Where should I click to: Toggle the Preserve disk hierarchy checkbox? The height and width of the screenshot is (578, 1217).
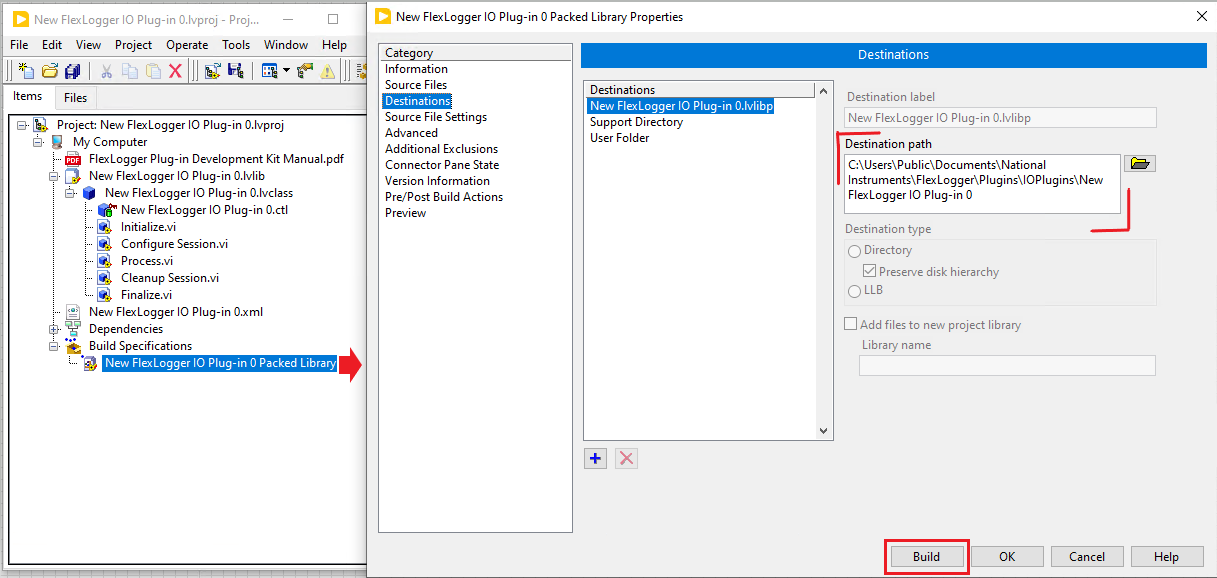tap(870, 271)
